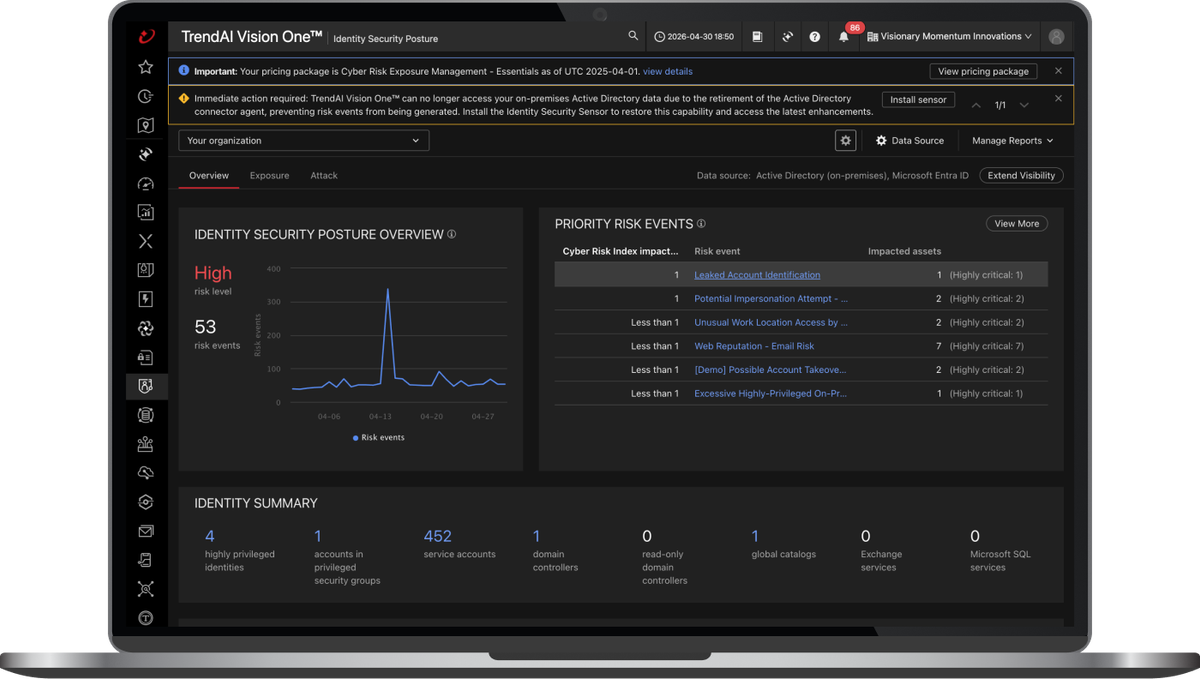The height and width of the screenshot is (679, 1200).
Task: Open Web Reputation - Email Risk event
Action: tap(754, 346)
